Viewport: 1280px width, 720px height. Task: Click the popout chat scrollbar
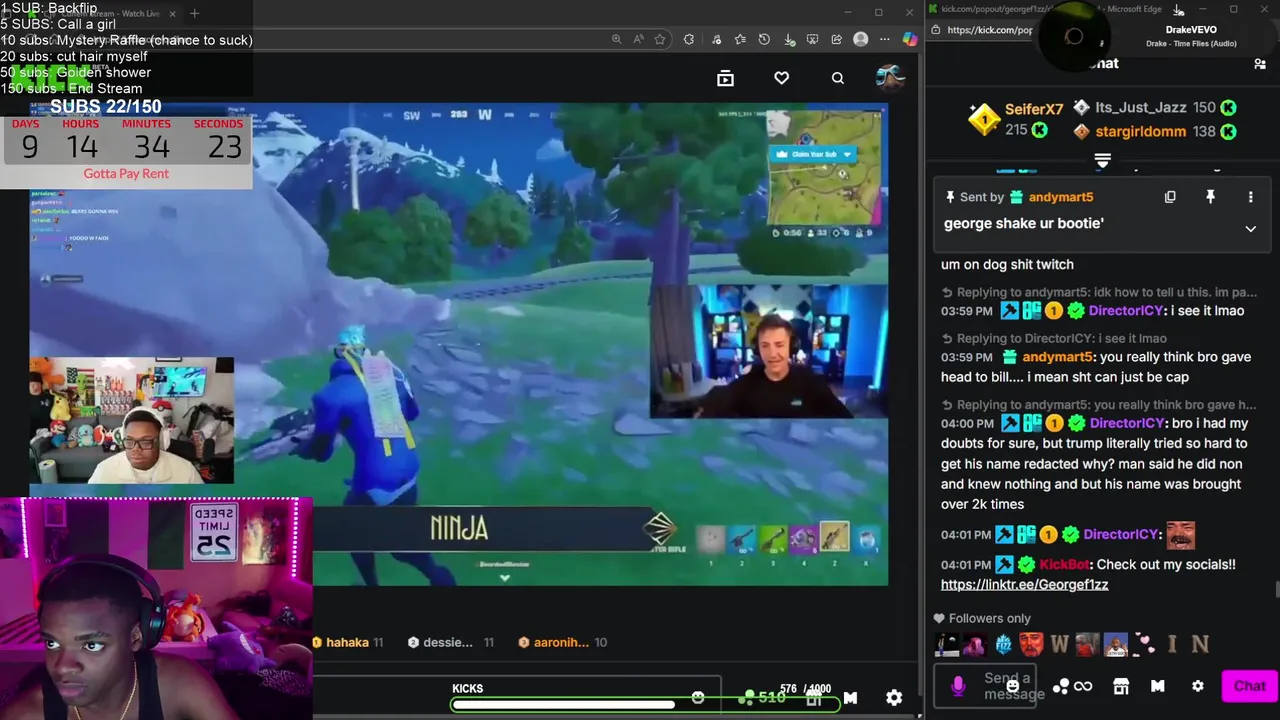(1276, 588)
